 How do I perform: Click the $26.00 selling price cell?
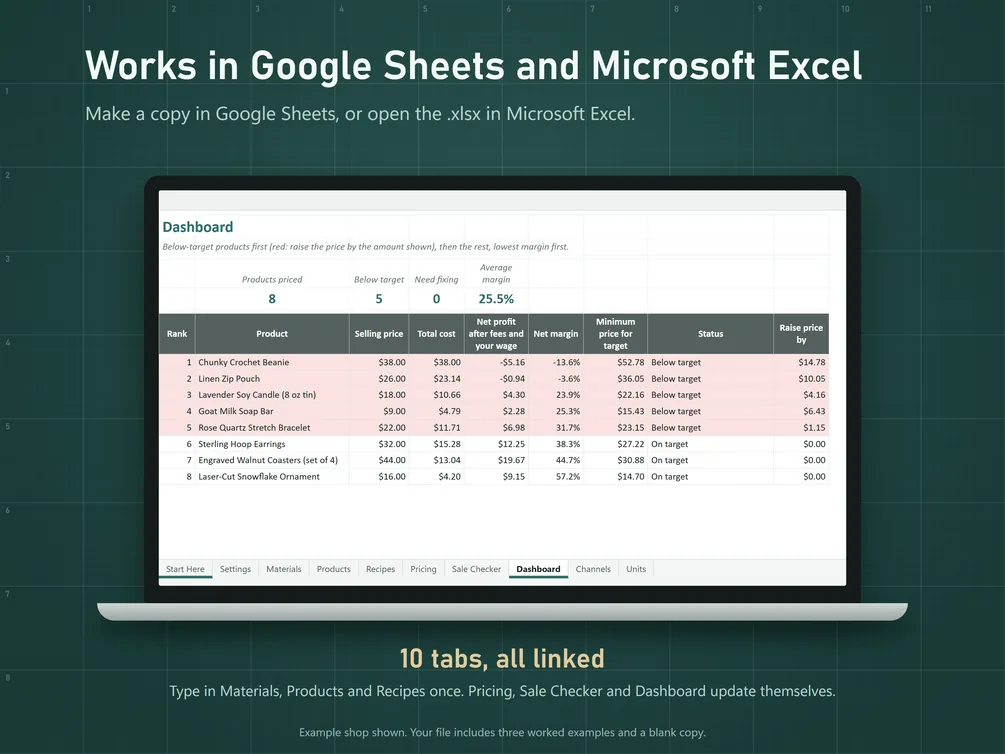pos(379,378)
